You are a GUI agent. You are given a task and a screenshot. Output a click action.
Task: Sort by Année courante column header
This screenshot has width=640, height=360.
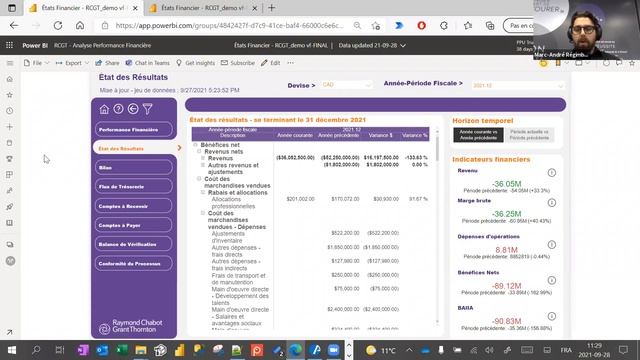295,135
